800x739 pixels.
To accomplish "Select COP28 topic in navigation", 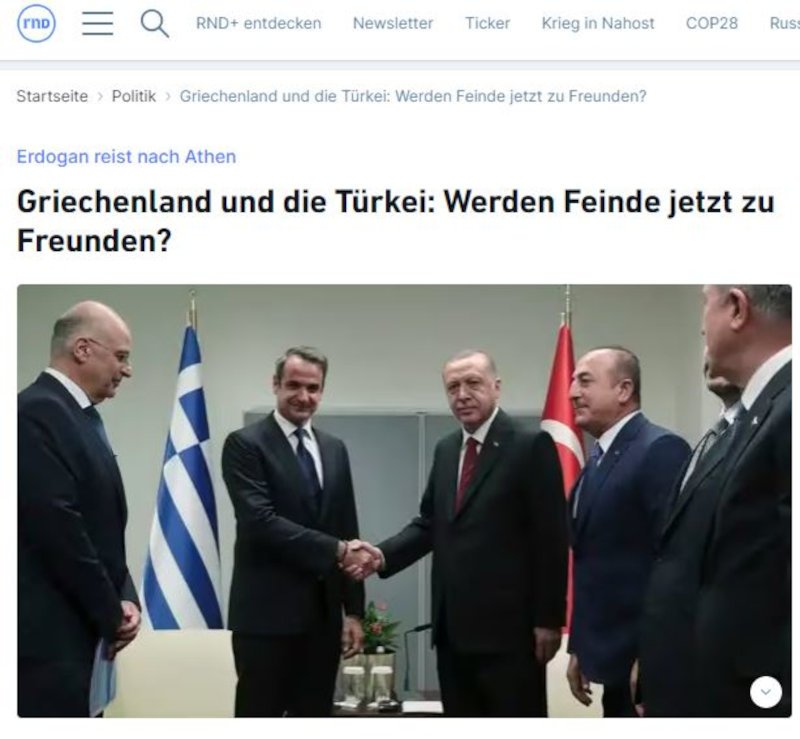I will click(712, 23).
